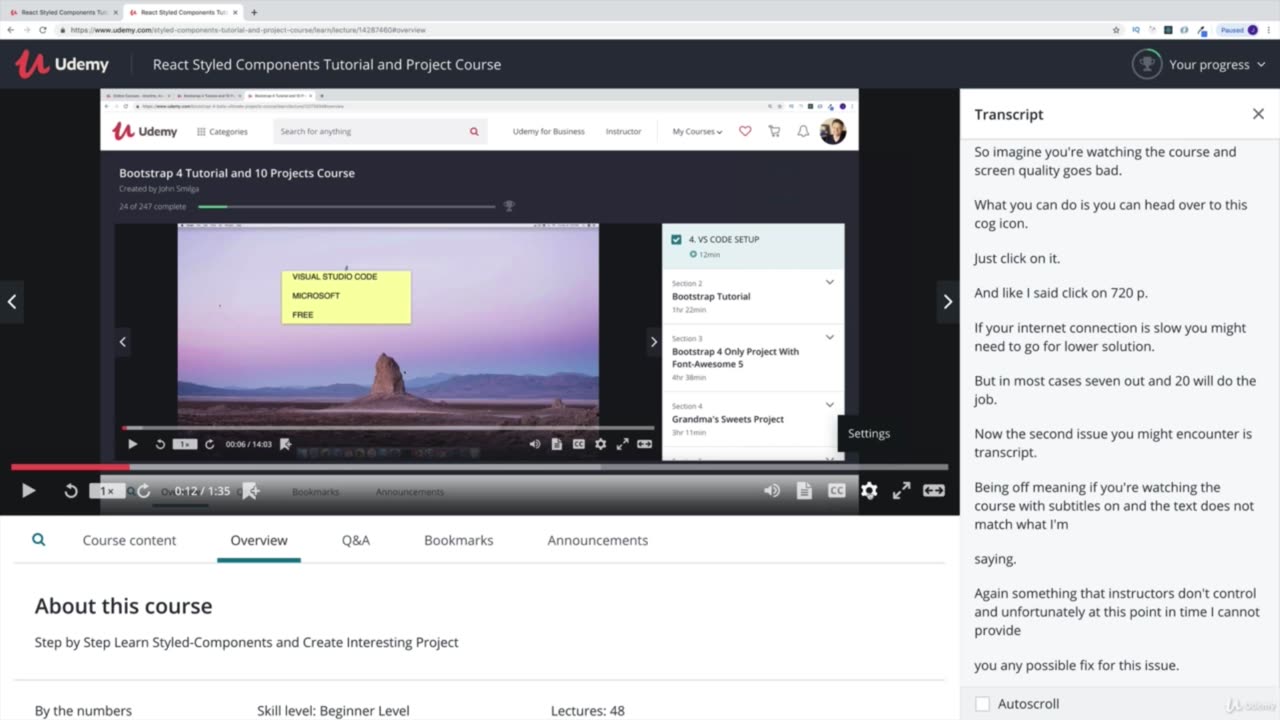Play the lecture using the main player button
Image resolution: width=1280 pixels, height=720 pixels.
(x=28, y=490)
